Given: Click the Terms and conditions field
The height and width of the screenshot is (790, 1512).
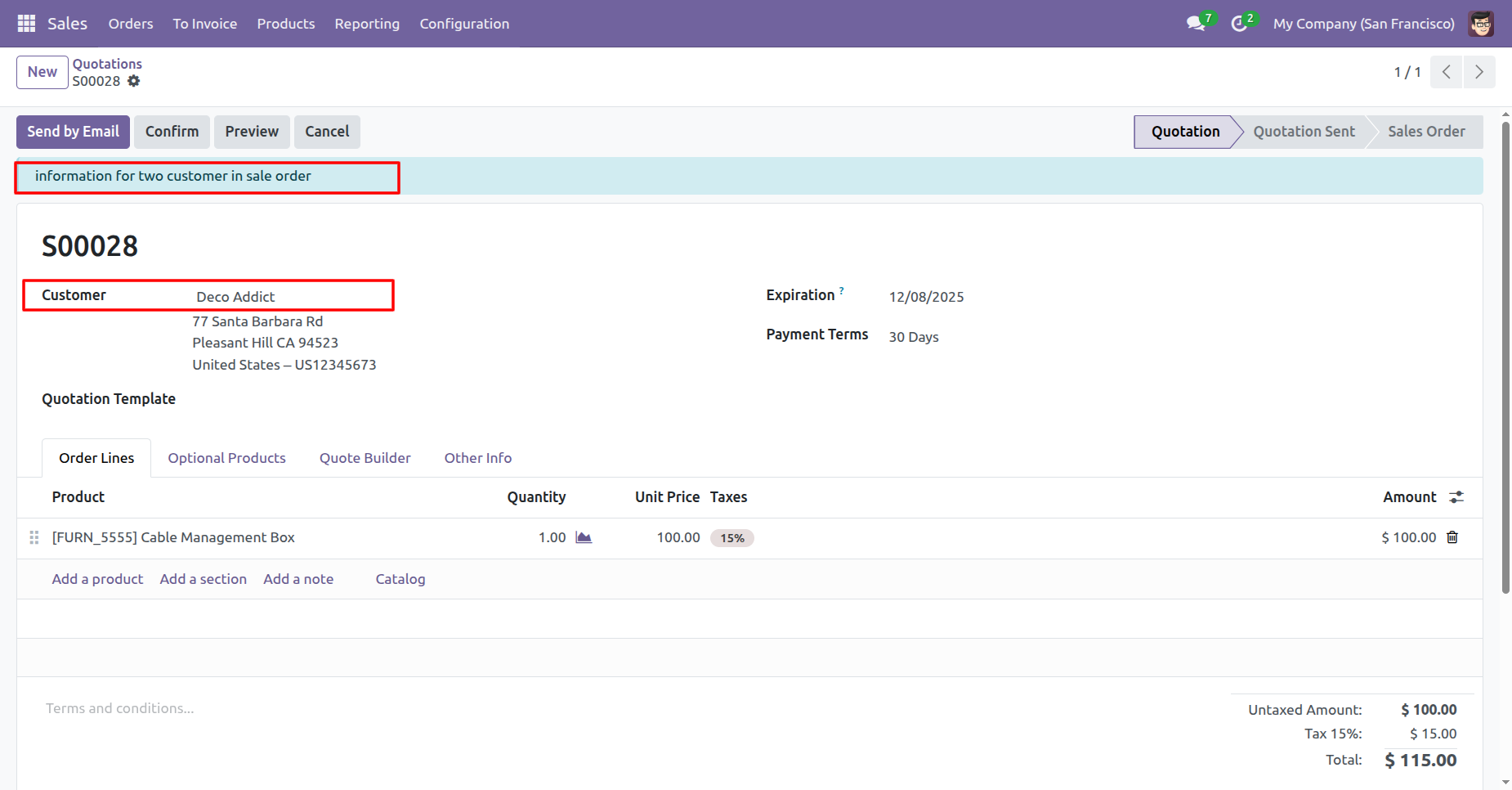Looking at the screenshot, I should [120, 708].
